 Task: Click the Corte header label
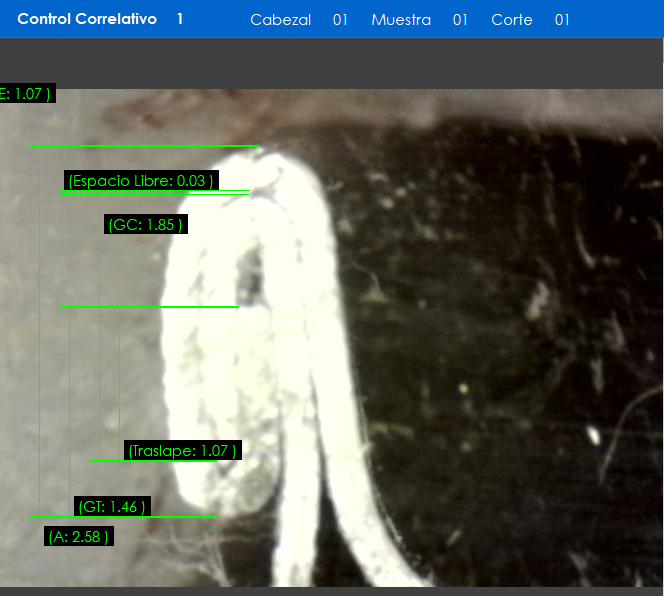coord(512,20)
